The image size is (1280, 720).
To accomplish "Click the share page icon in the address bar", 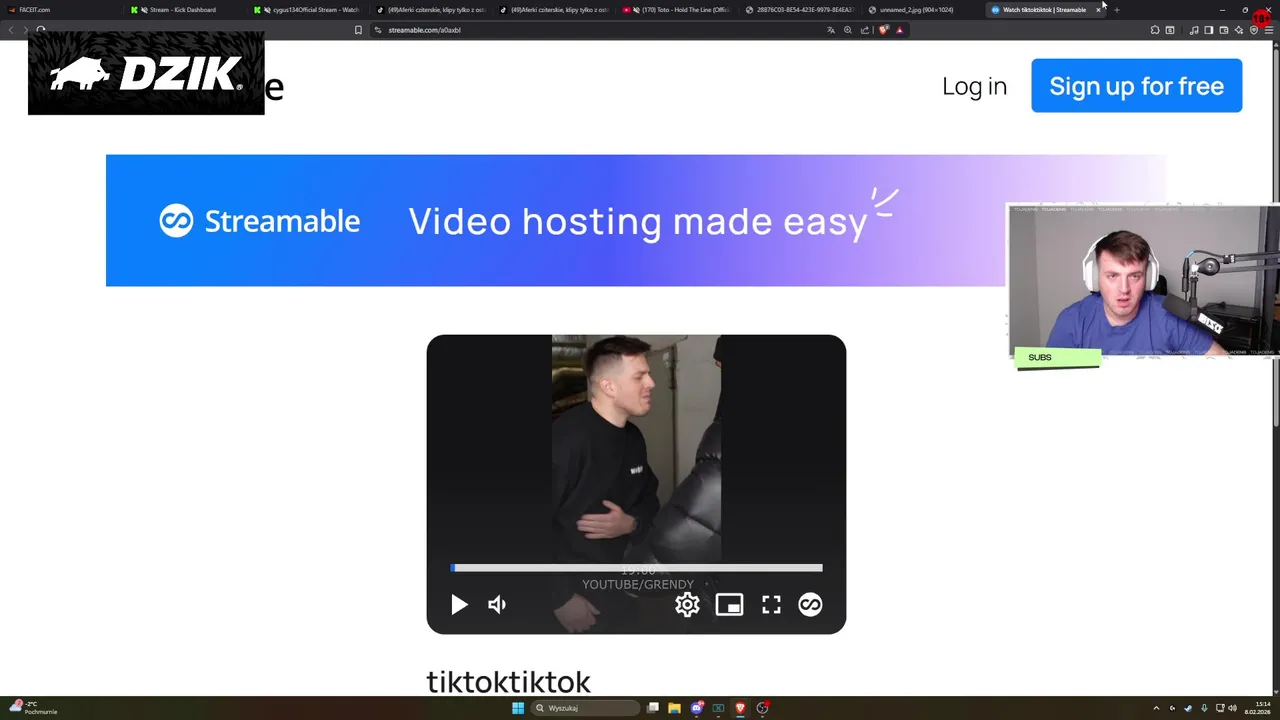I will pyautogui.click(x=865, y=30).
